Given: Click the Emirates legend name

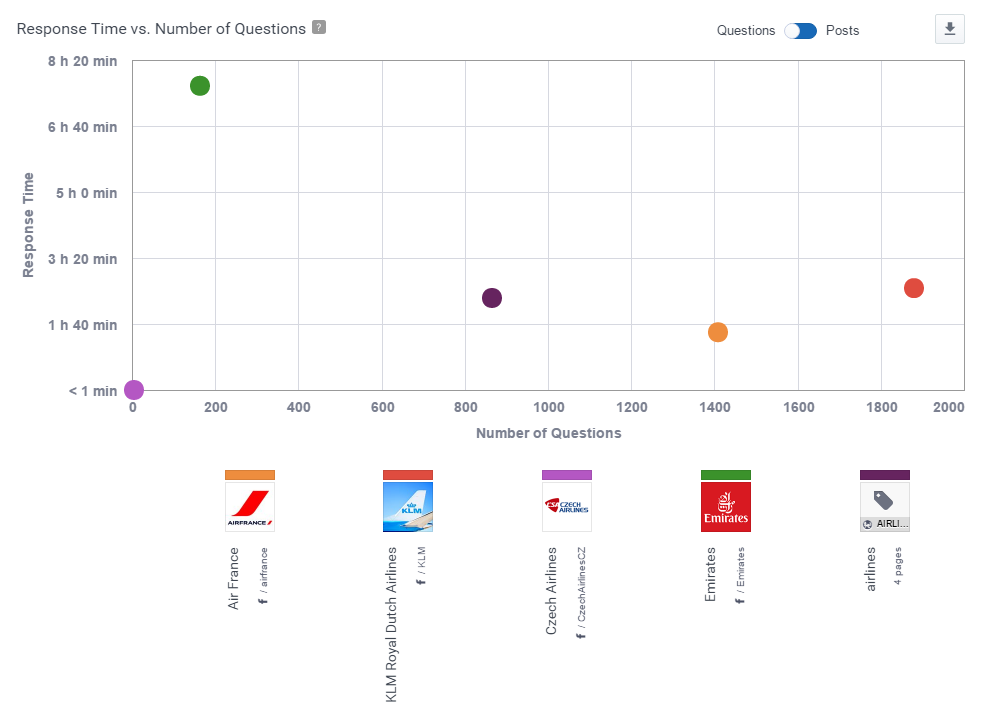Looking at the screenshot, I should pyautogui.click(x=710, y=574).
